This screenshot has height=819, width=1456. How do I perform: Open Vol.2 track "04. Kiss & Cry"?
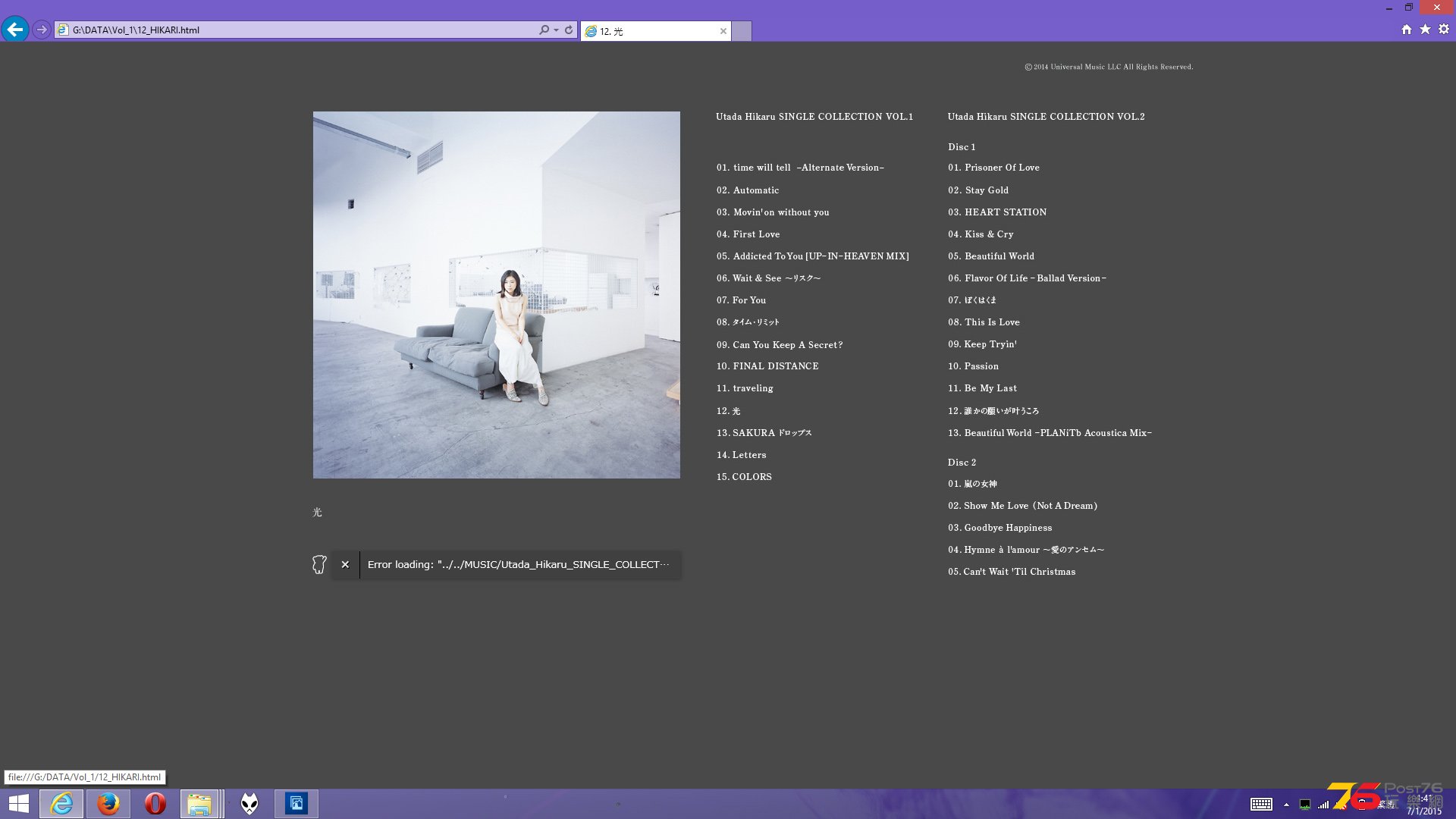tap(981, 234)
